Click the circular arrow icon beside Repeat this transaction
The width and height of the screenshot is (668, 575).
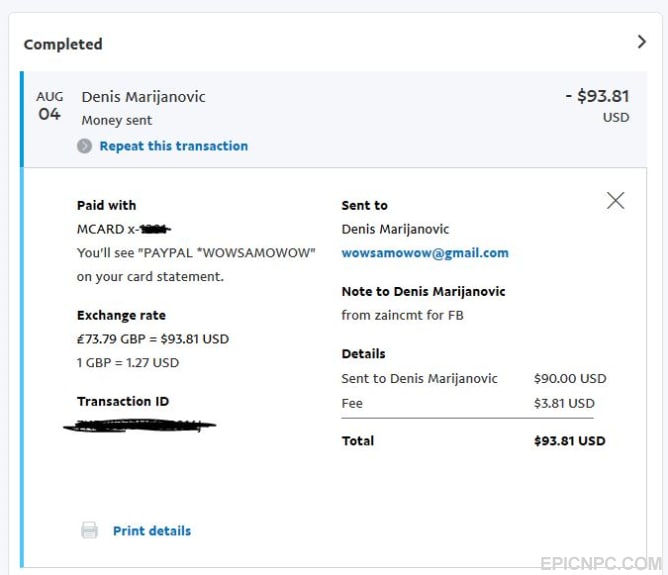pos(84,146)
